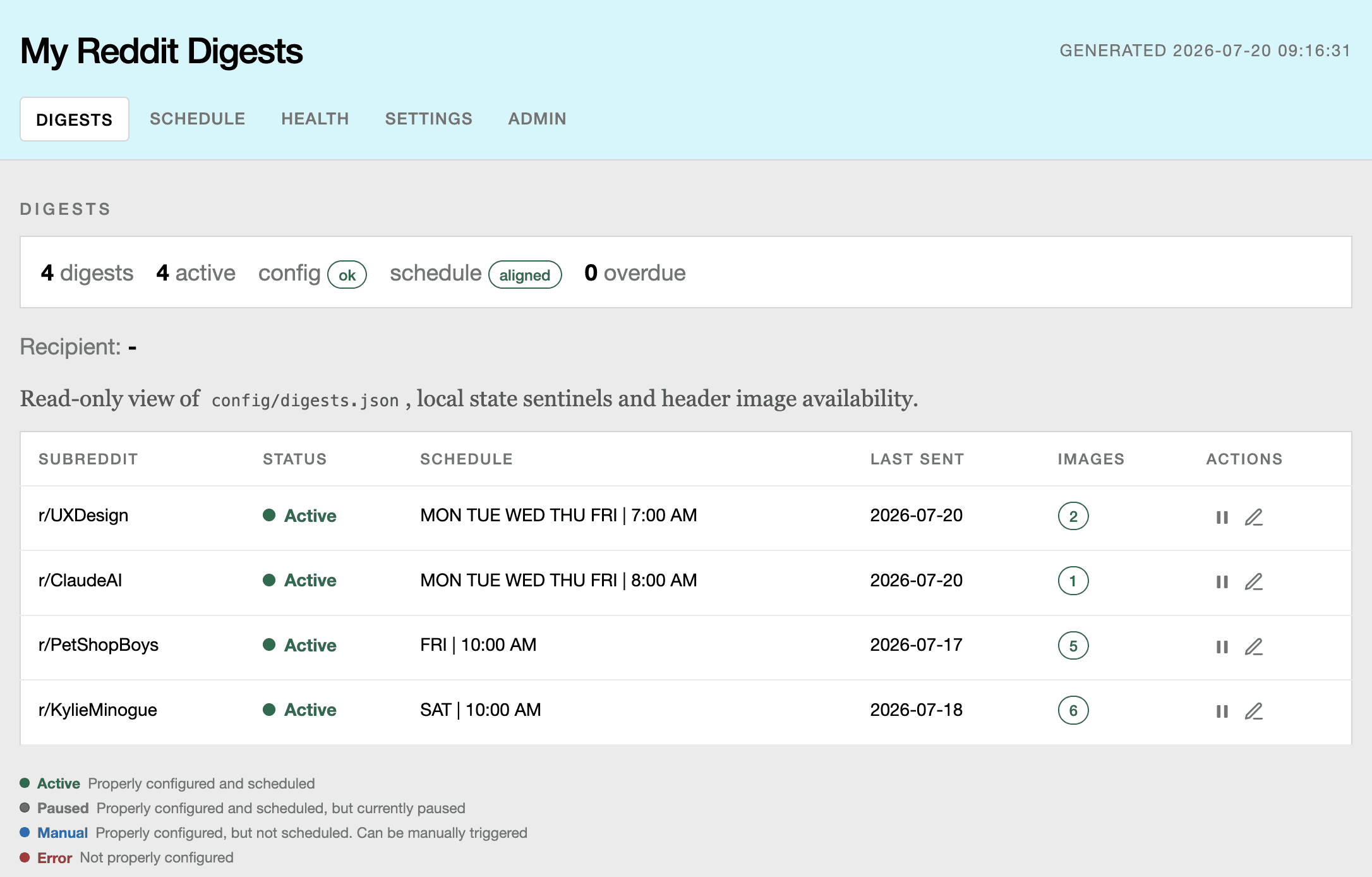Open the Health tab
This screenshot has width=1372, height=877.
(315, 119)
